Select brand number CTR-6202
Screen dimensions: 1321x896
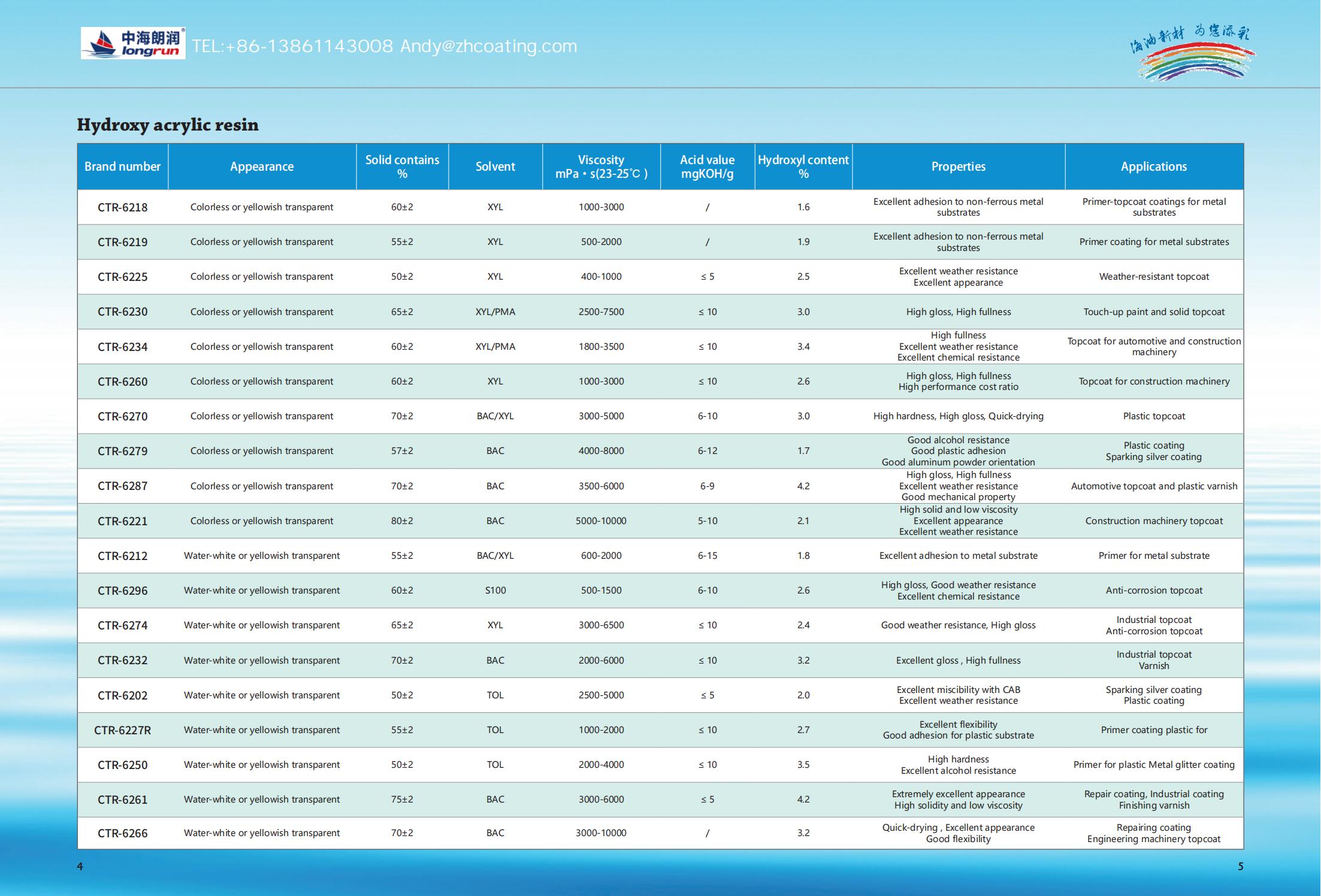point(122,695)
